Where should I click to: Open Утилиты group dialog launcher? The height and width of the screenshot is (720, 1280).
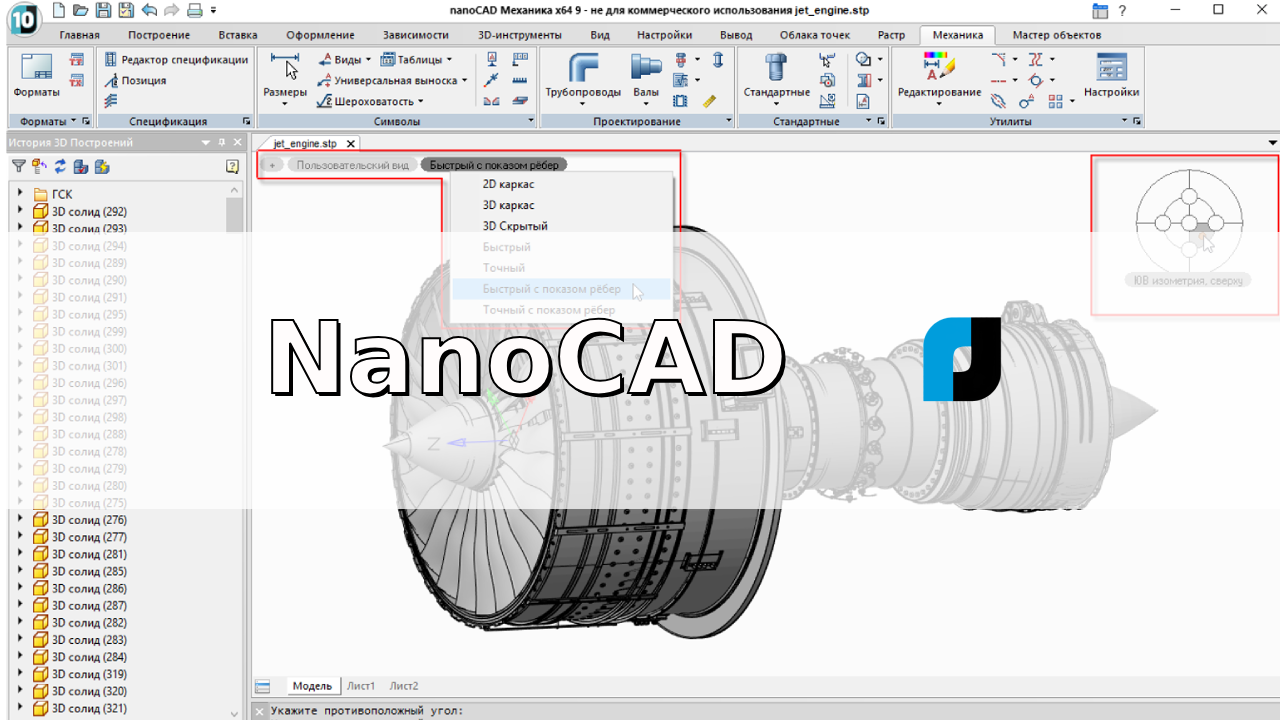(x=1137, y=121)
